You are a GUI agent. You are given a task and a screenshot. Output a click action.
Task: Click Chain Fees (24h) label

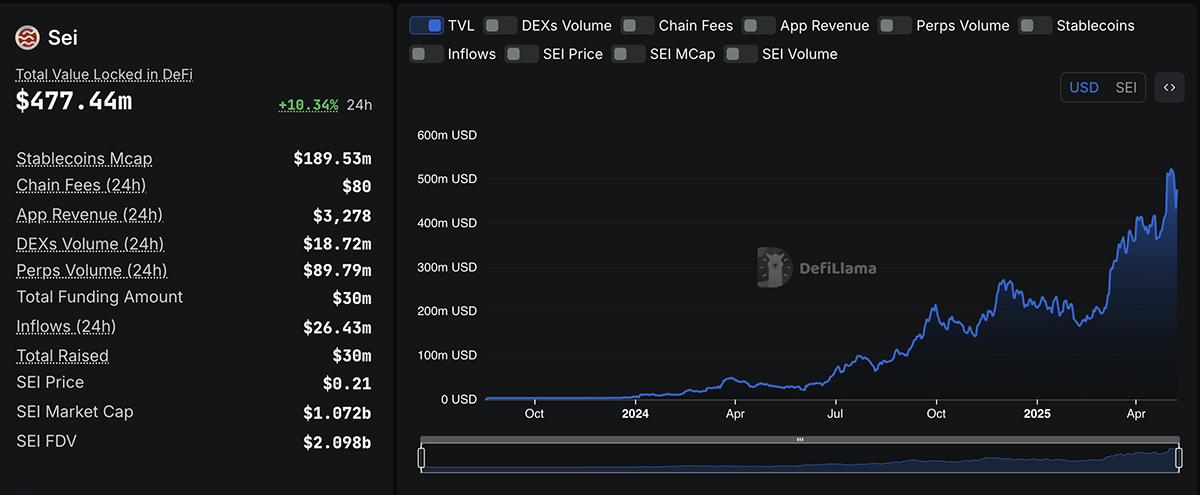(81, 185)
